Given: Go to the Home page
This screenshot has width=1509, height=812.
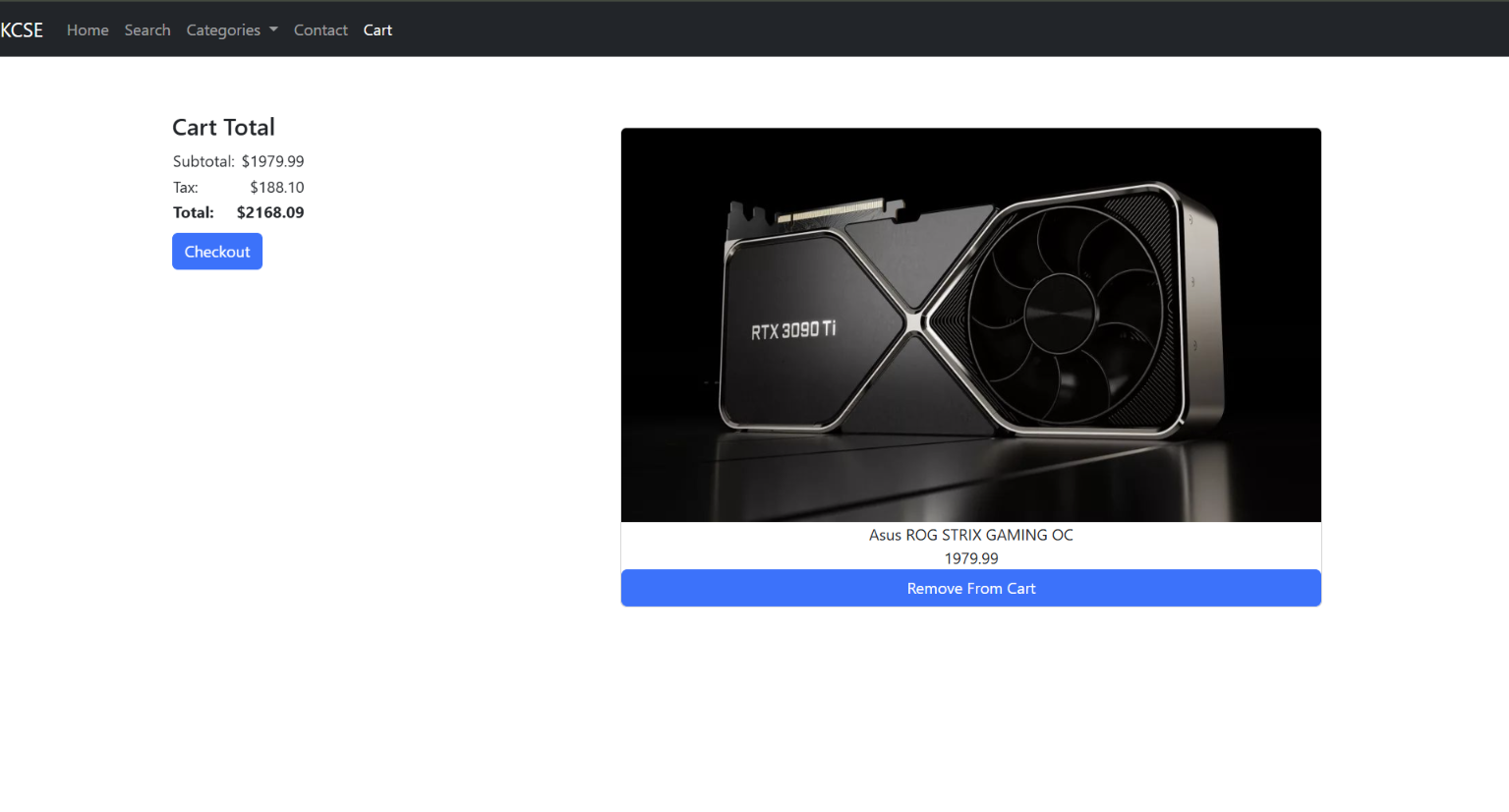Looking at the screenshot, I should (x=87, y=30).
